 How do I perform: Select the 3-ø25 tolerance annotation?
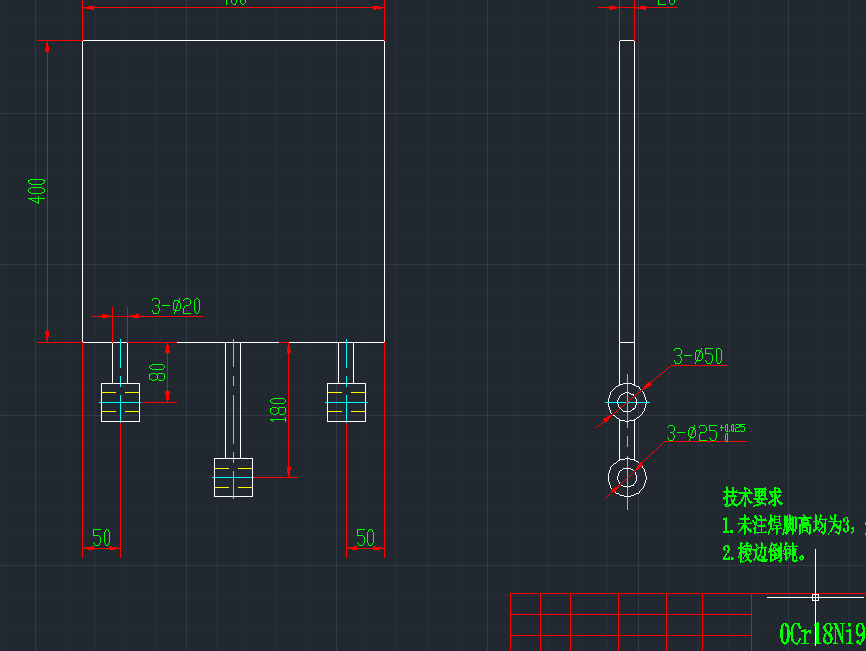pos(706,433)
